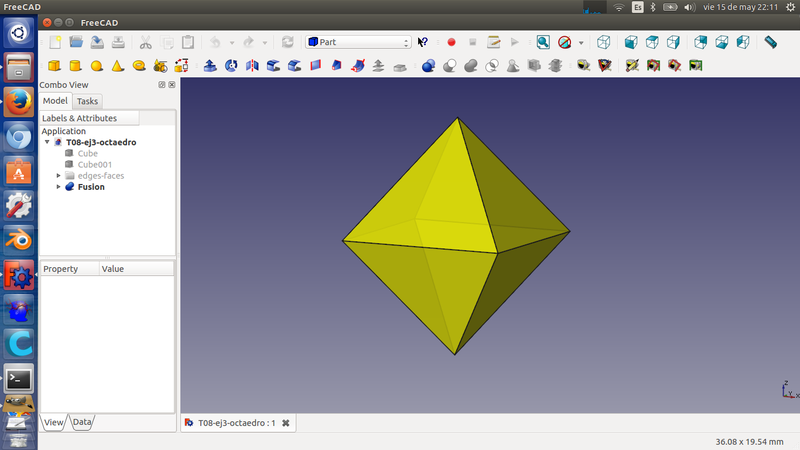Choose the Mirror tool in Part toolbar
800x450 pixels.
252,66
